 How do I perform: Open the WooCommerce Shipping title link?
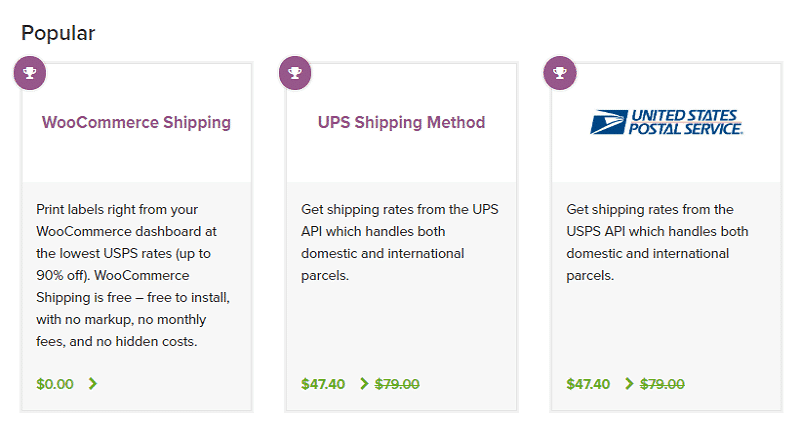click(x=136, y=122)
